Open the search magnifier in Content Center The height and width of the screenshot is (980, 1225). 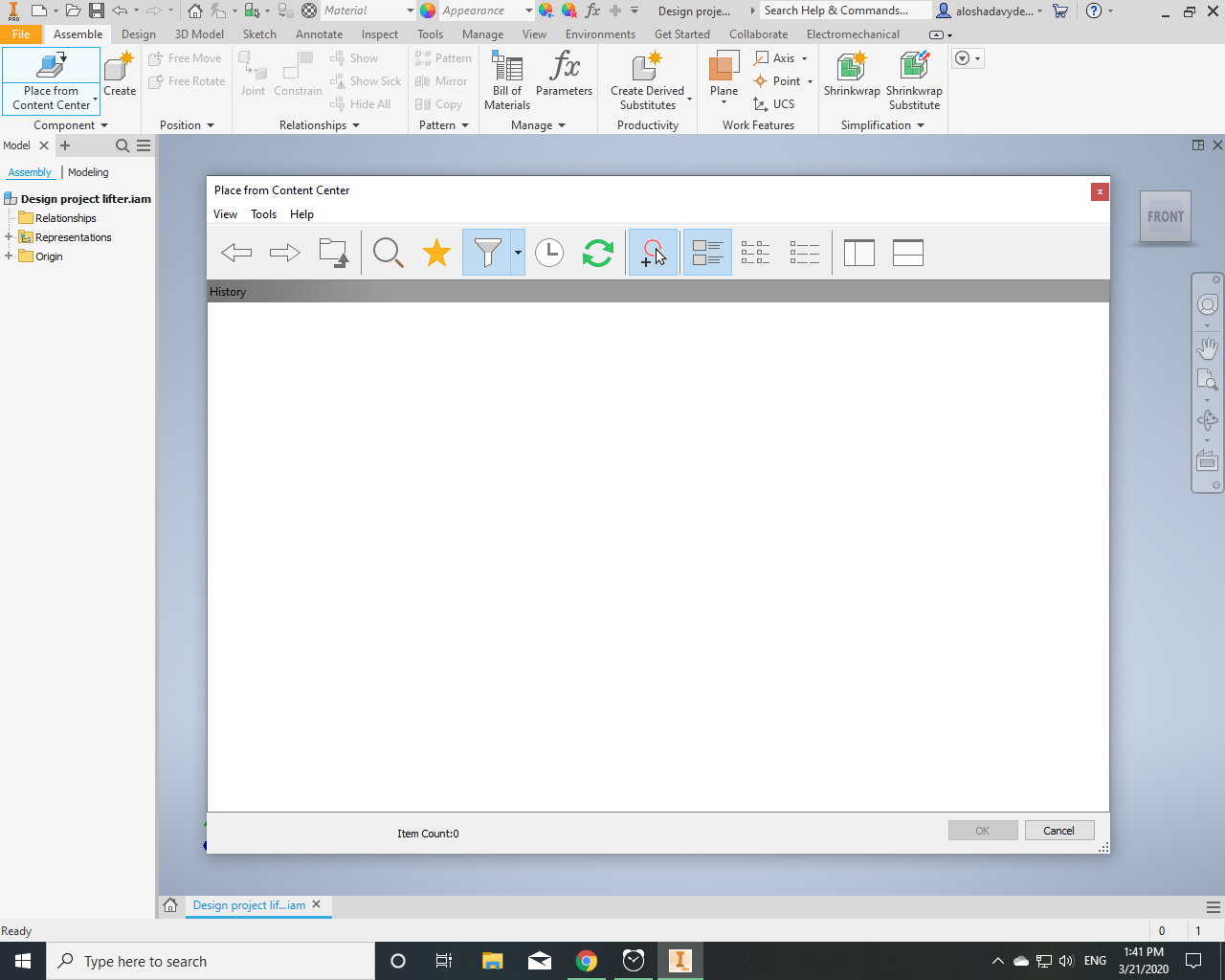tap(387, 252)
